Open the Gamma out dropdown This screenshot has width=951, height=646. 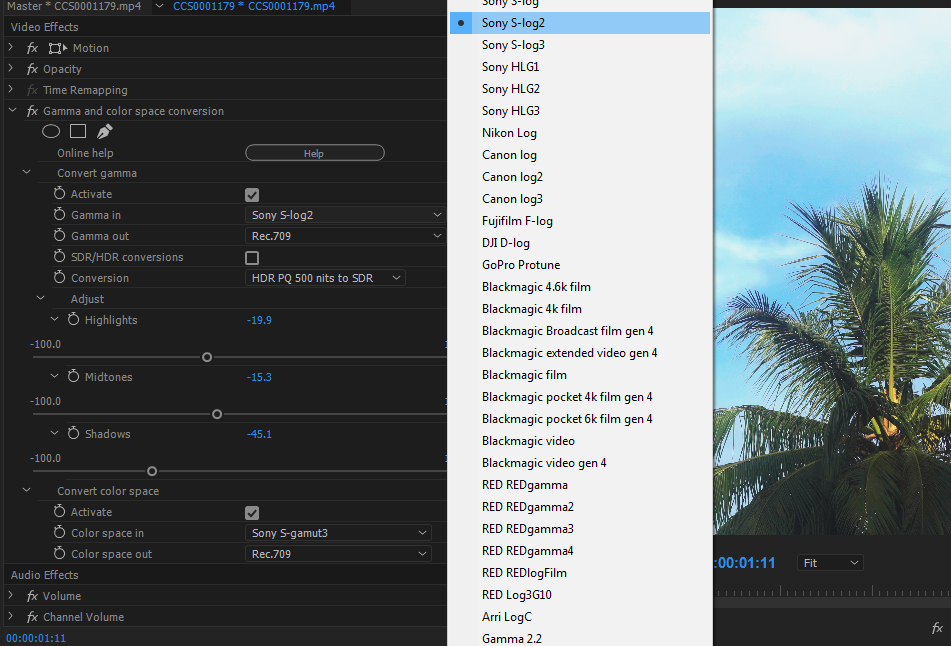click(x=344, y=236)
